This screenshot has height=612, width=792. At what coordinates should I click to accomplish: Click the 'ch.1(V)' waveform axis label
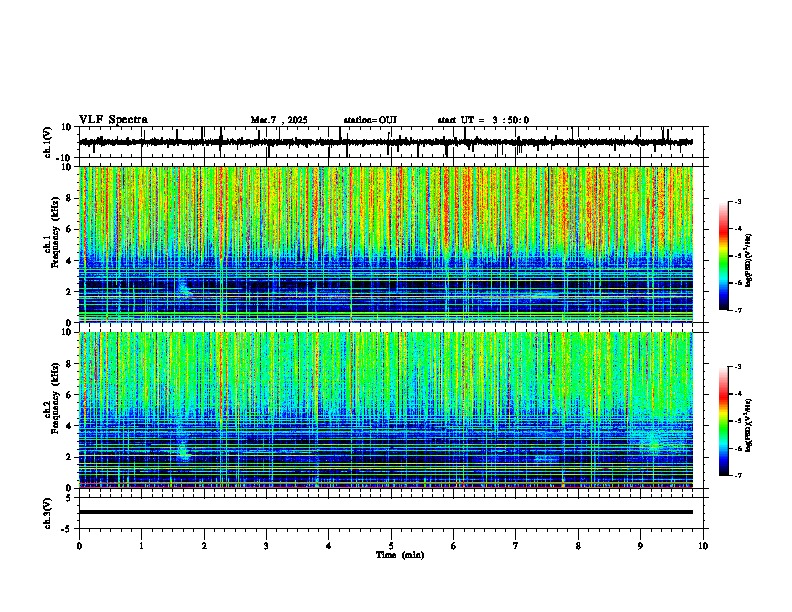pyautogui.click(x=48, y=142)
